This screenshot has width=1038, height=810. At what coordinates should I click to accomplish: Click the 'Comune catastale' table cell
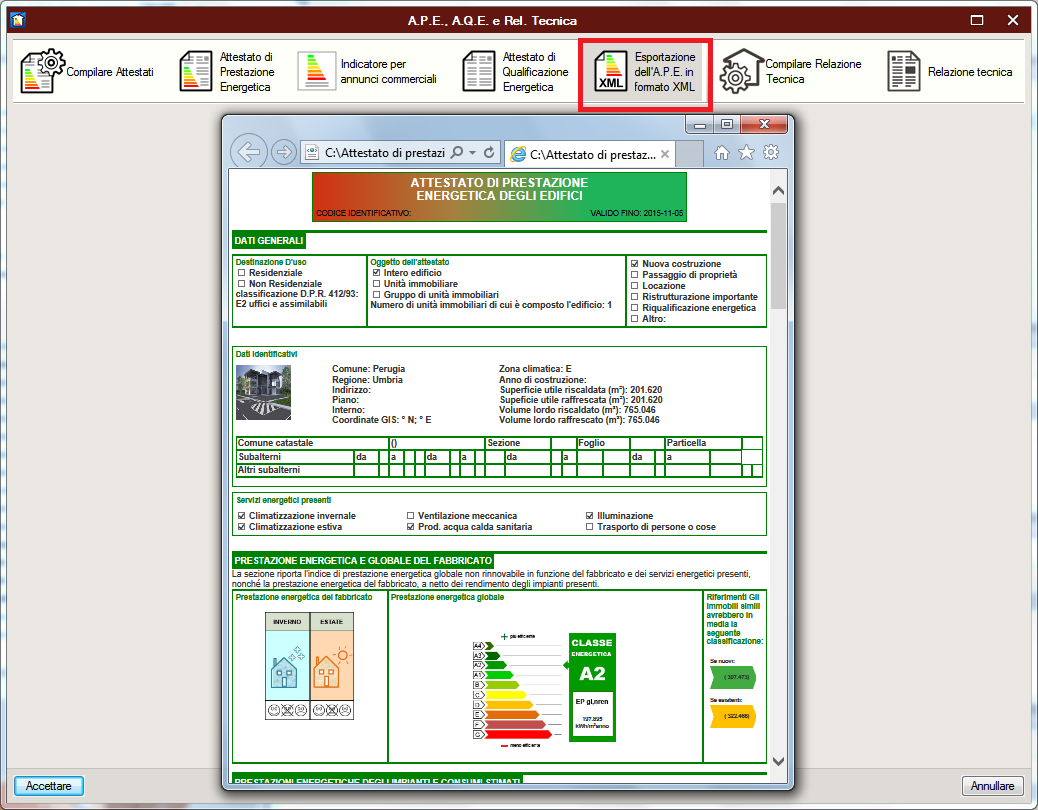pos(312,443)
